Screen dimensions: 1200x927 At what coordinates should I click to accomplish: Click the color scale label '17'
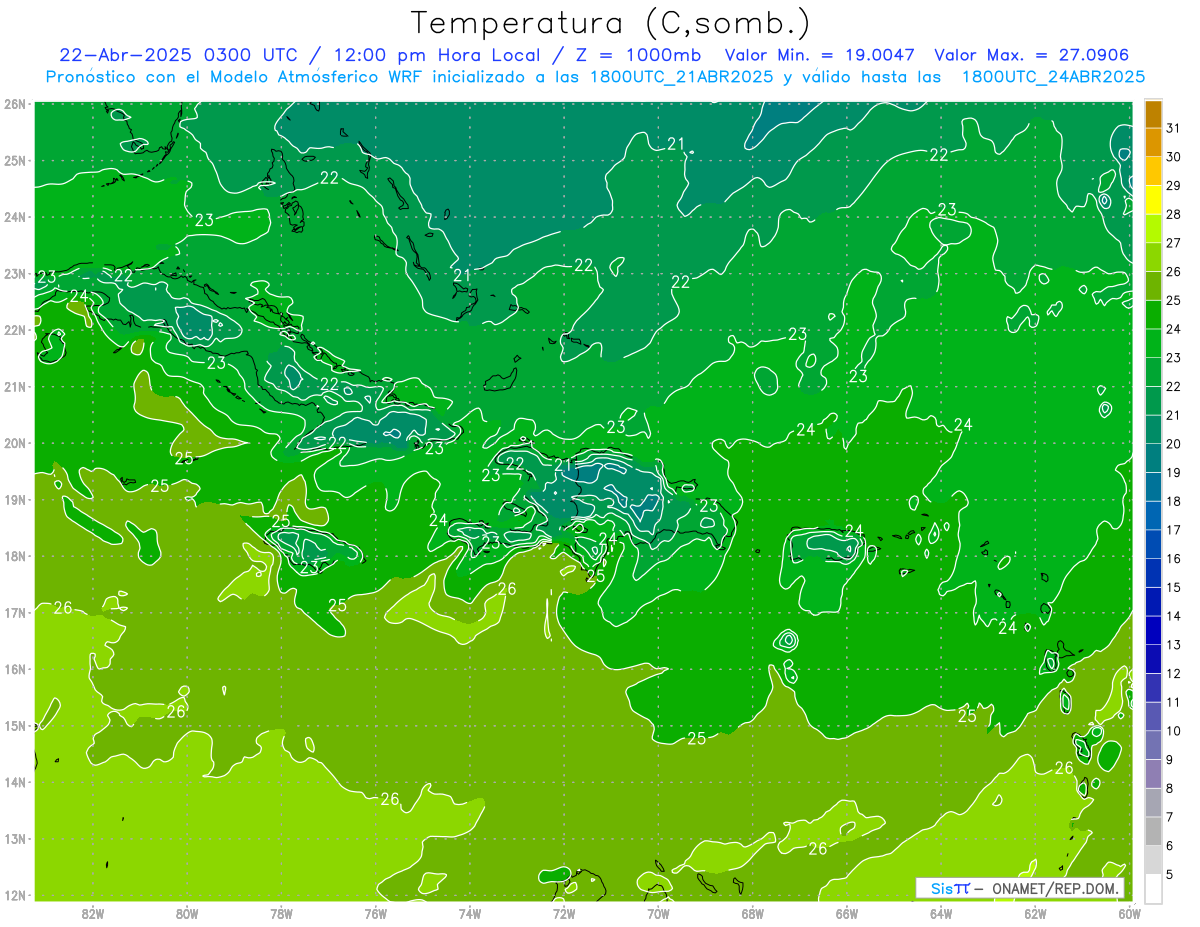[x=1174, y=530]
